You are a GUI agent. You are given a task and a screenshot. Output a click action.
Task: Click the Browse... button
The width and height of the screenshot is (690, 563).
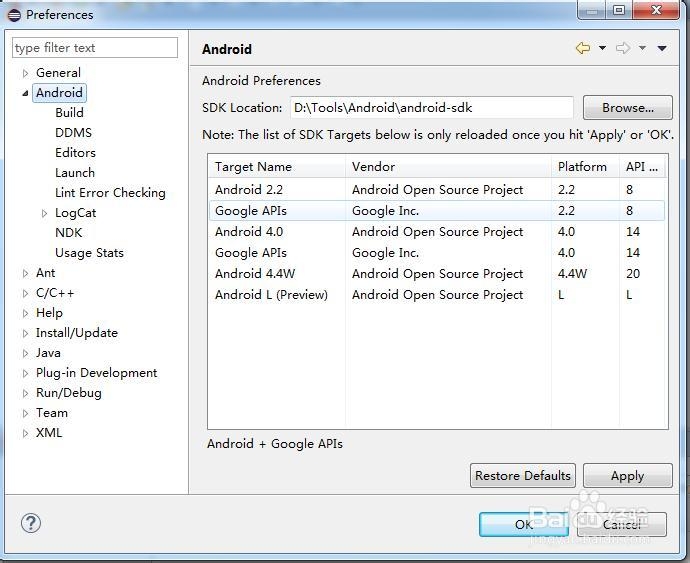click(x=628, y=108)
